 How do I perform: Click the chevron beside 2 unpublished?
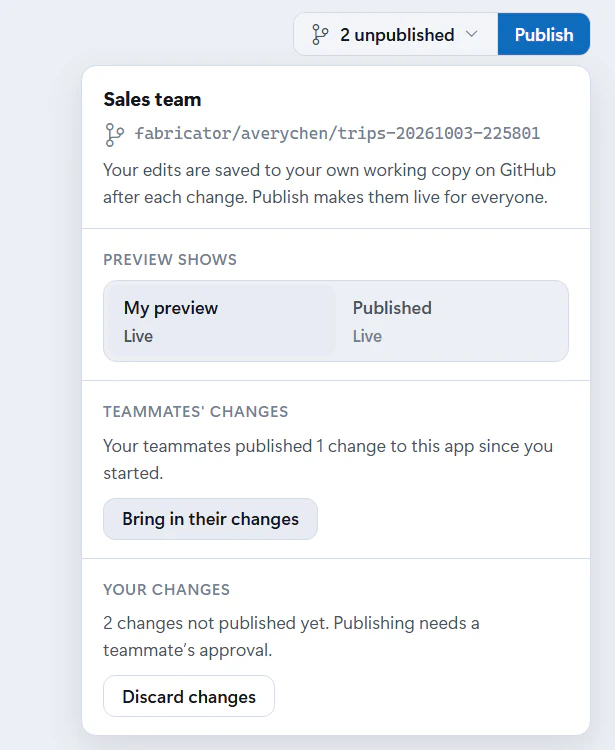(x=472, y=34)
